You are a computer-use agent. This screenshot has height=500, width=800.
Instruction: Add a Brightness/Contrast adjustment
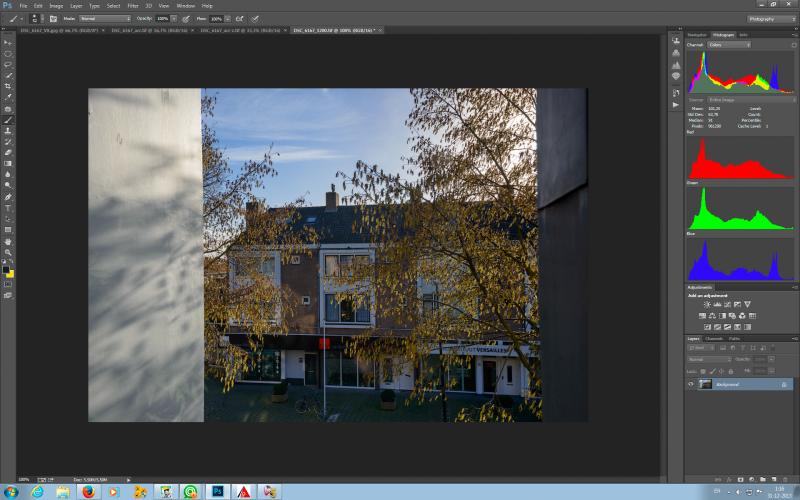[707, 305]
